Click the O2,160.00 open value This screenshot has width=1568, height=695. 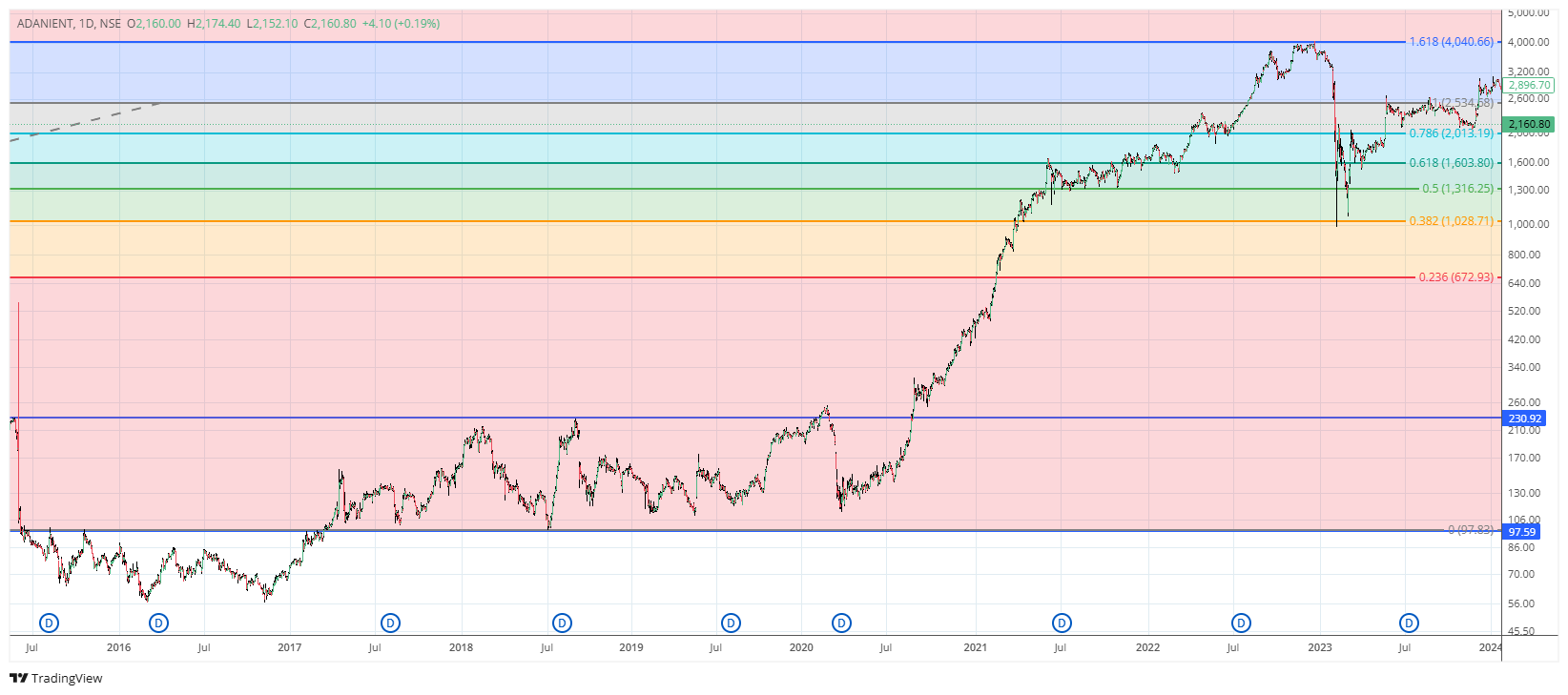pyautogui.click(x=154, y=24)
